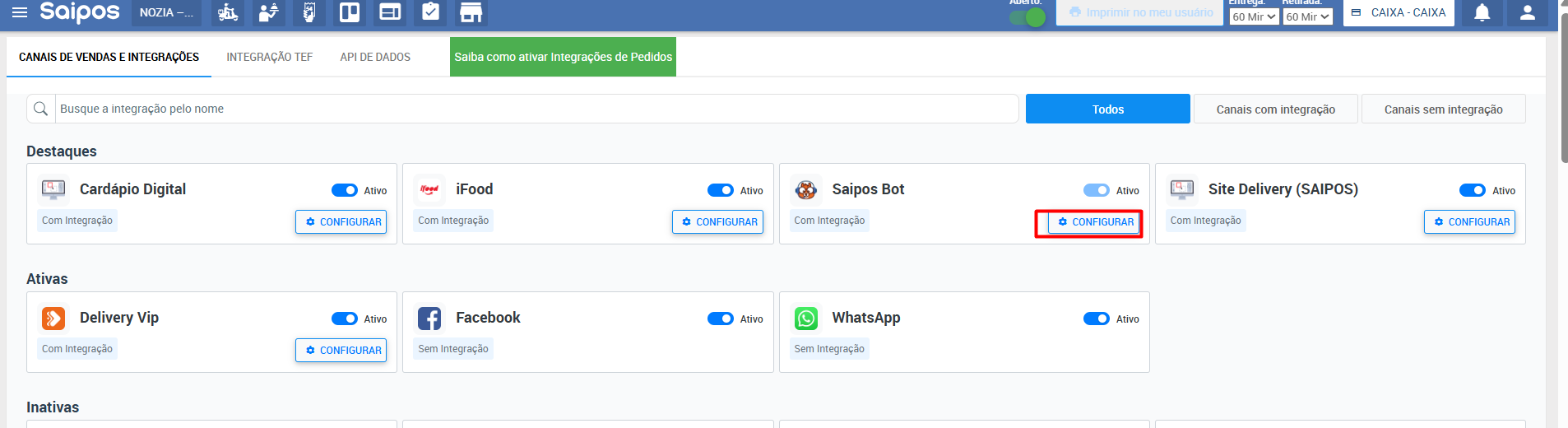
Task: Click the Saipos logo
Action: (x=80, y=12)
